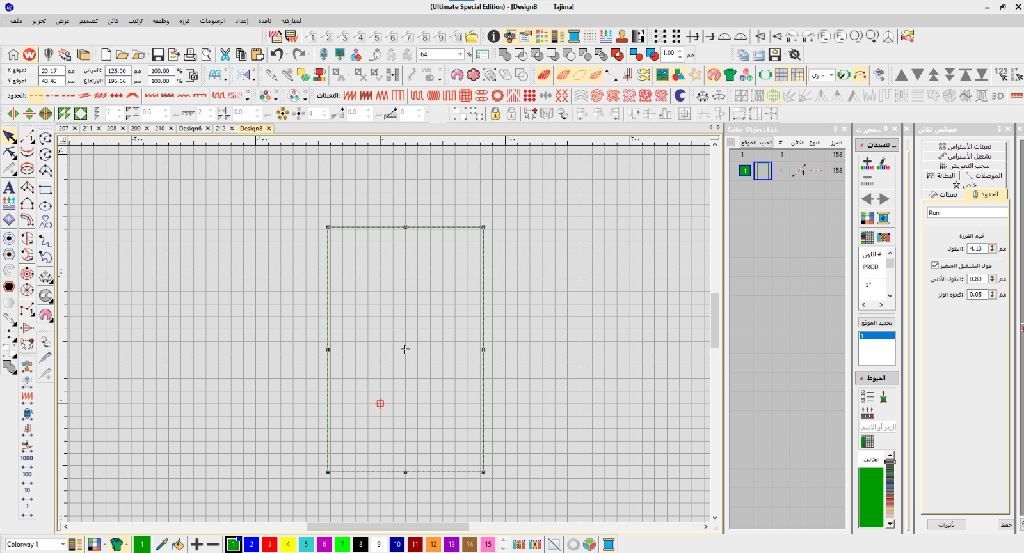Increase the run stitch length spinner
Screen dimensions: 1024x553
[x=992, y=246]
